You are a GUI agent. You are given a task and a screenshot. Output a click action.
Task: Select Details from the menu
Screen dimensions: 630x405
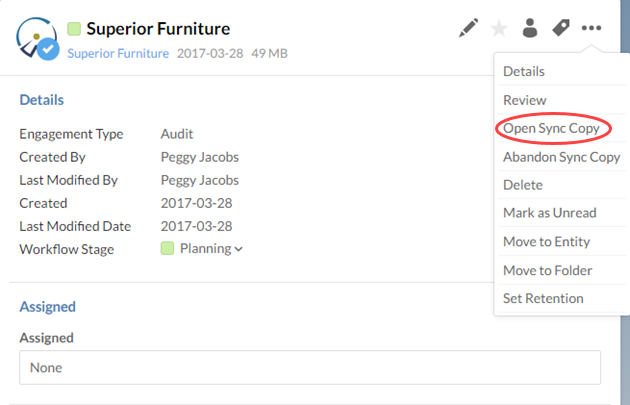tap(524, 72)
